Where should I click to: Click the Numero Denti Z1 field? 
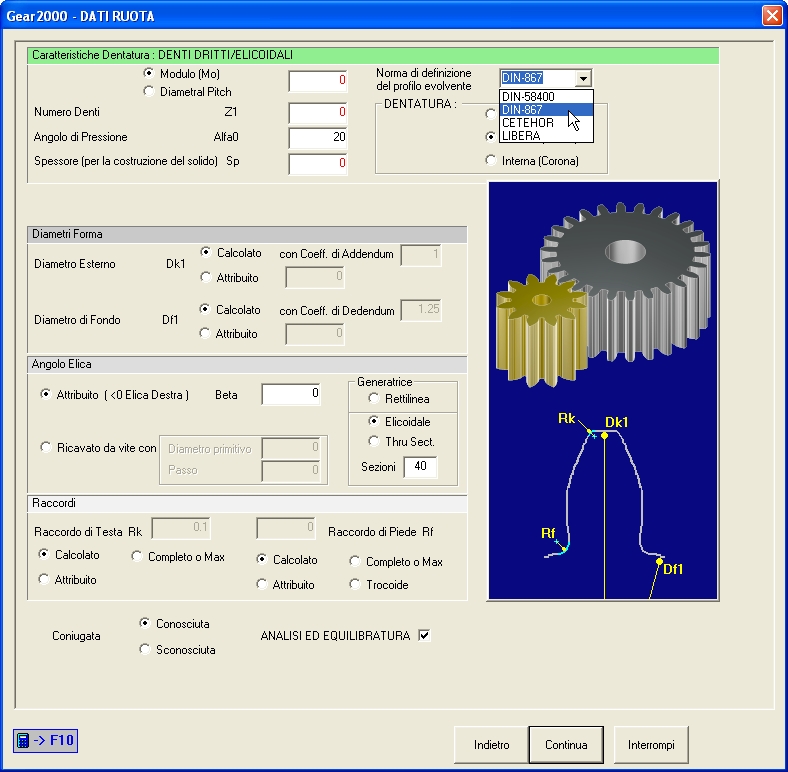(318, 113)
